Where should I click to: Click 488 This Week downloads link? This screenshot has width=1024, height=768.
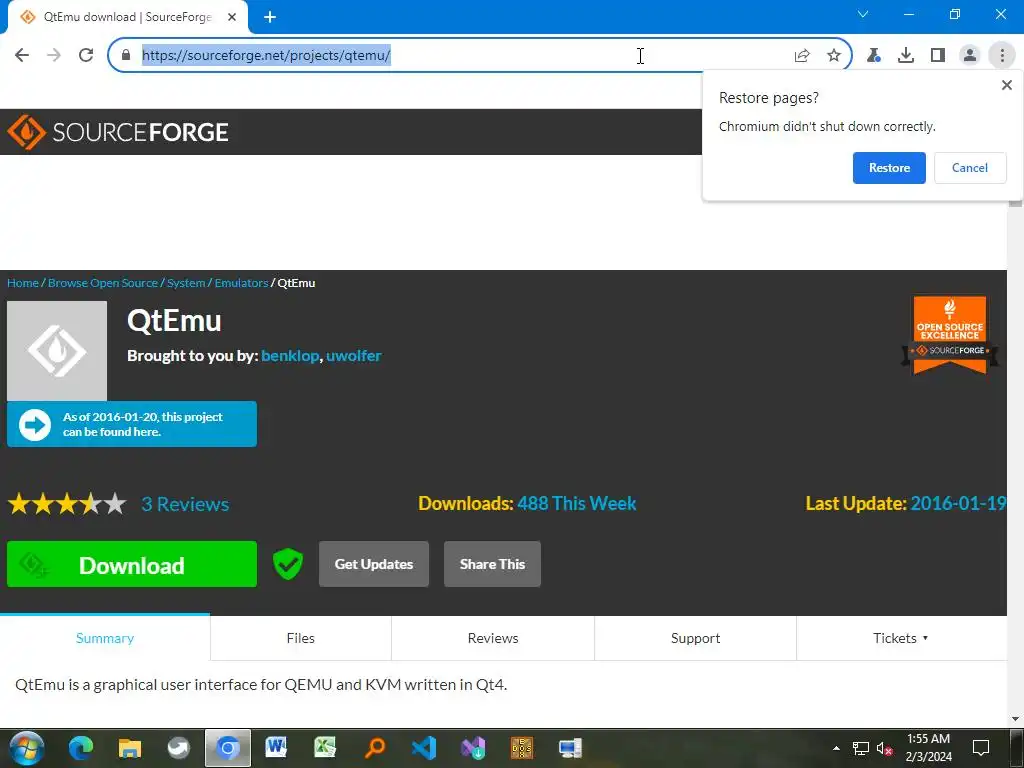pos(577,504)
